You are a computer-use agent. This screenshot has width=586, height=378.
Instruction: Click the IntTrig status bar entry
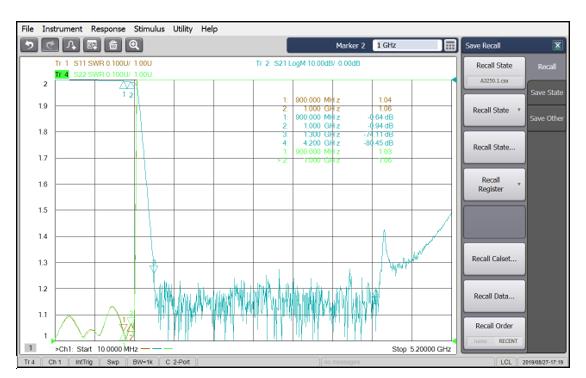(x=84, y=362)
